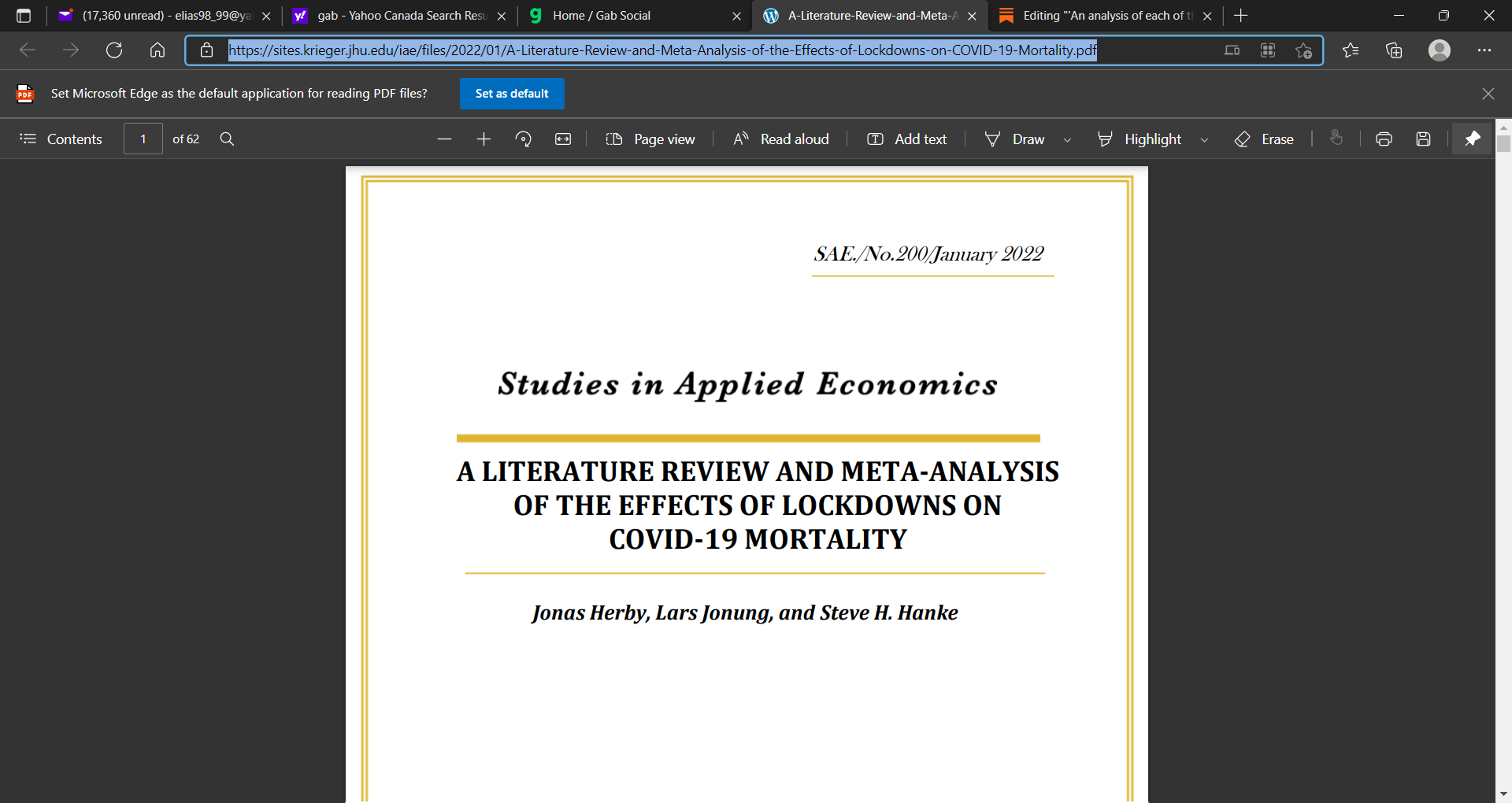
Task: Print the PDF document
Action: point(1384,139)
